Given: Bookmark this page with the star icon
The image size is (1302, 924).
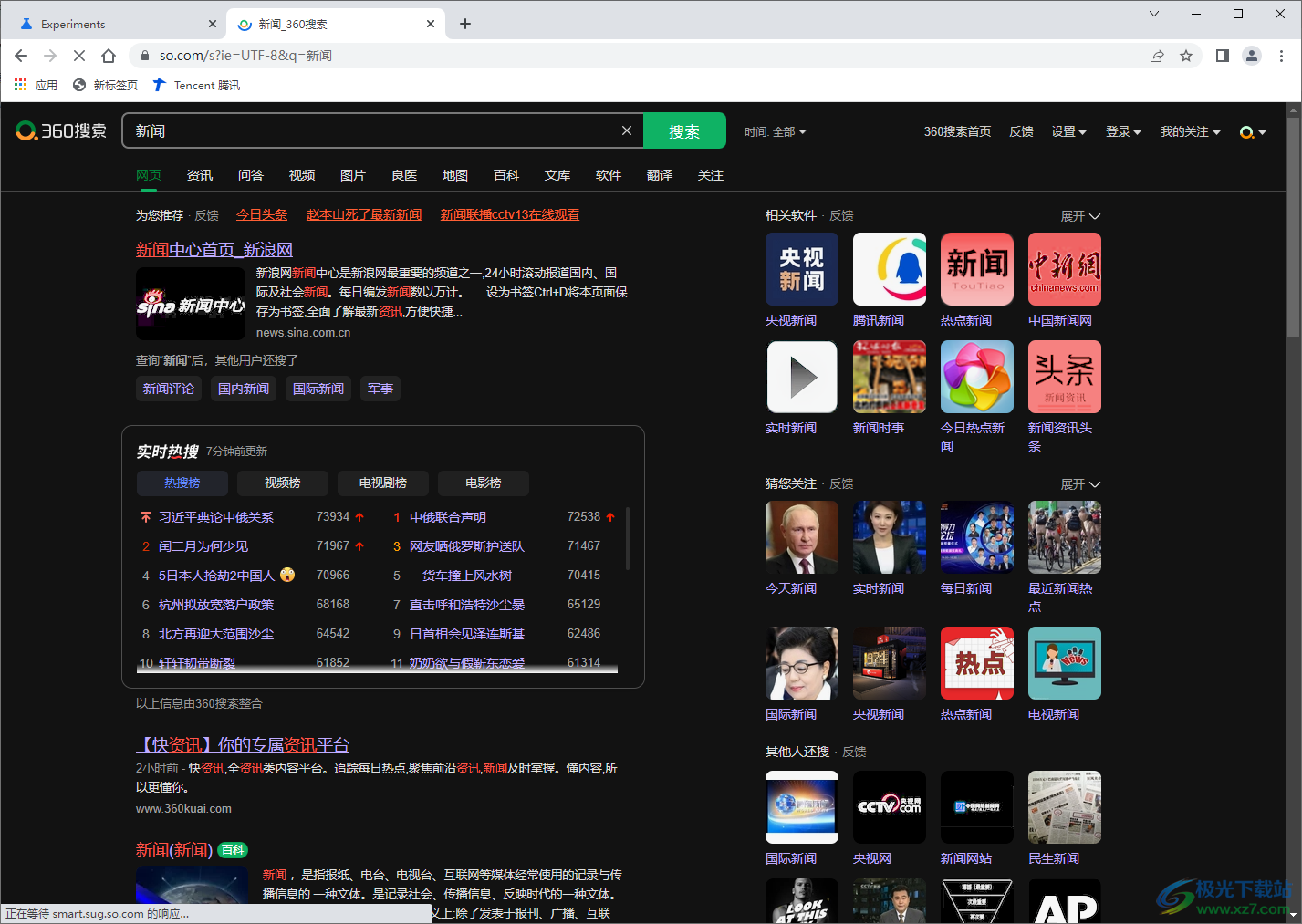Looking at the screenshot, I should point(1186,56).
